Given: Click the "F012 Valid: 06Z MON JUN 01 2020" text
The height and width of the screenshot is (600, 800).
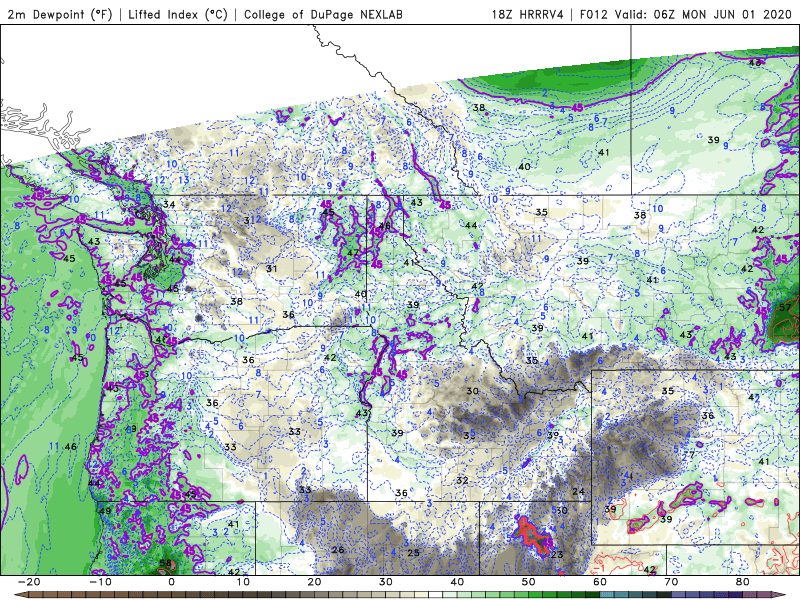Looking at the screenshot, I should (688, 14).
